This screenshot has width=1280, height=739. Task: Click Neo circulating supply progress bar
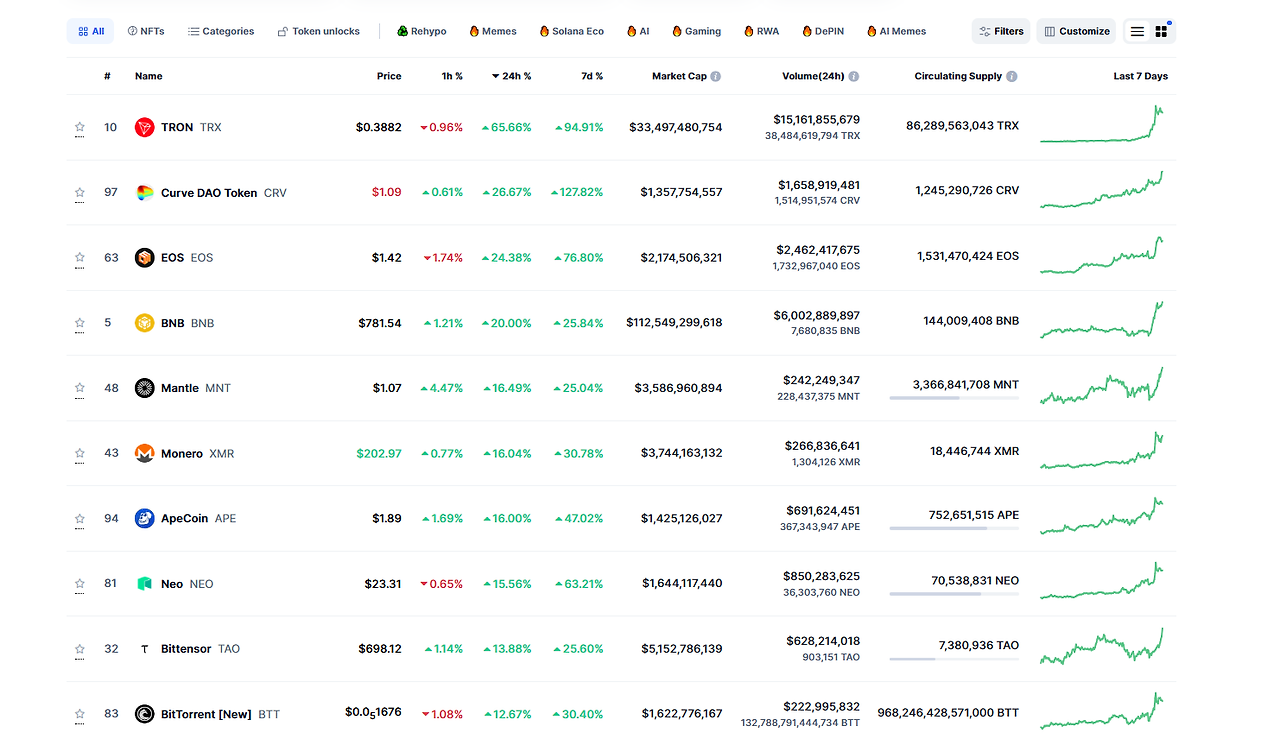click(954, 594)
